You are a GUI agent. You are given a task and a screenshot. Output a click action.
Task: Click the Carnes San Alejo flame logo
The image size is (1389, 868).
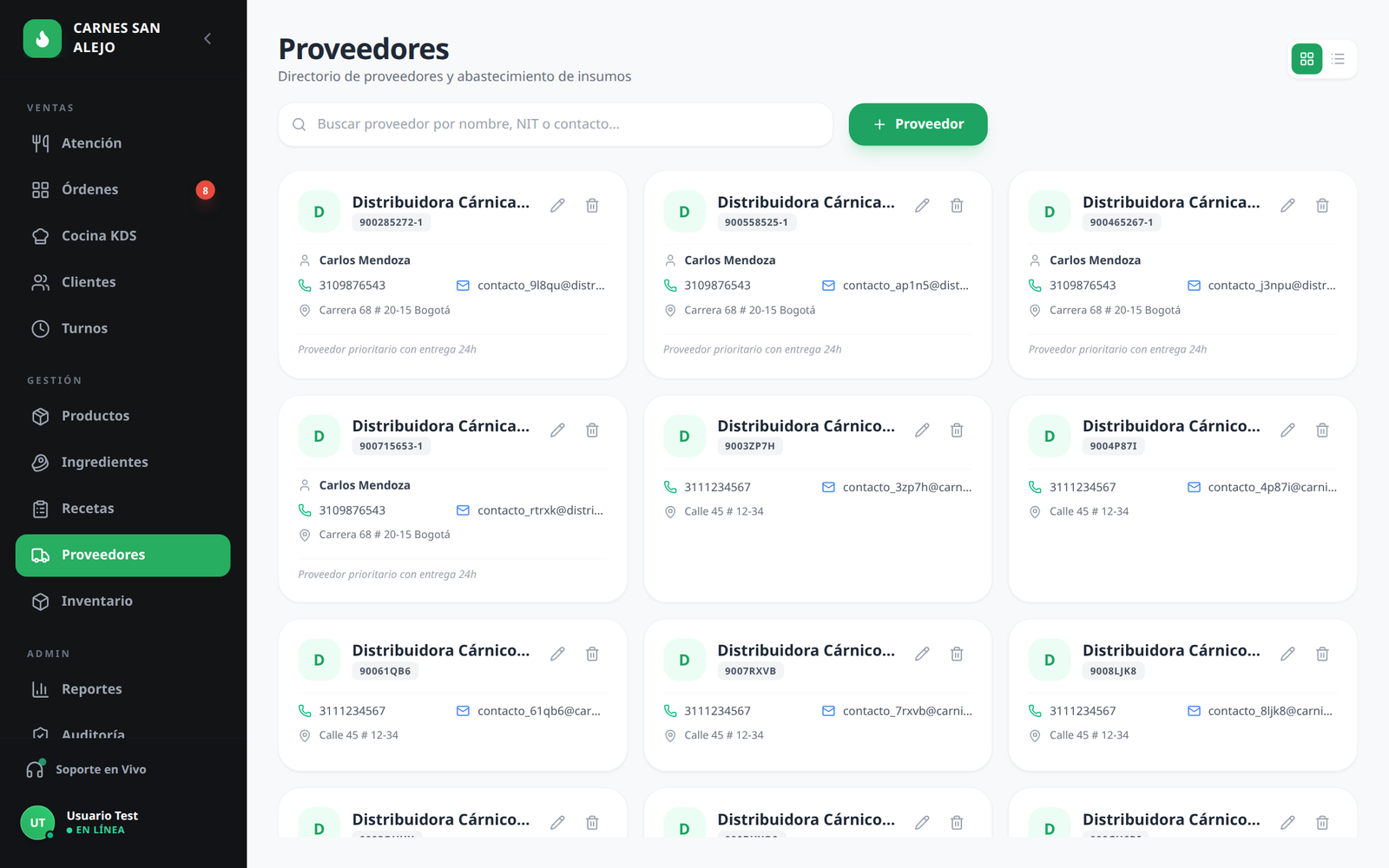(x=43, y=38)
